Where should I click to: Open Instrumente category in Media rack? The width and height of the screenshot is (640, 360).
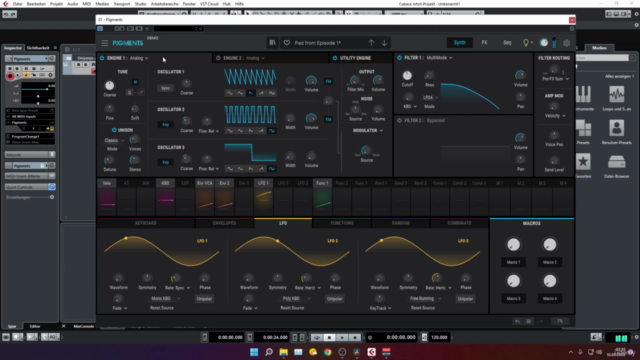(x=584, y=98)
